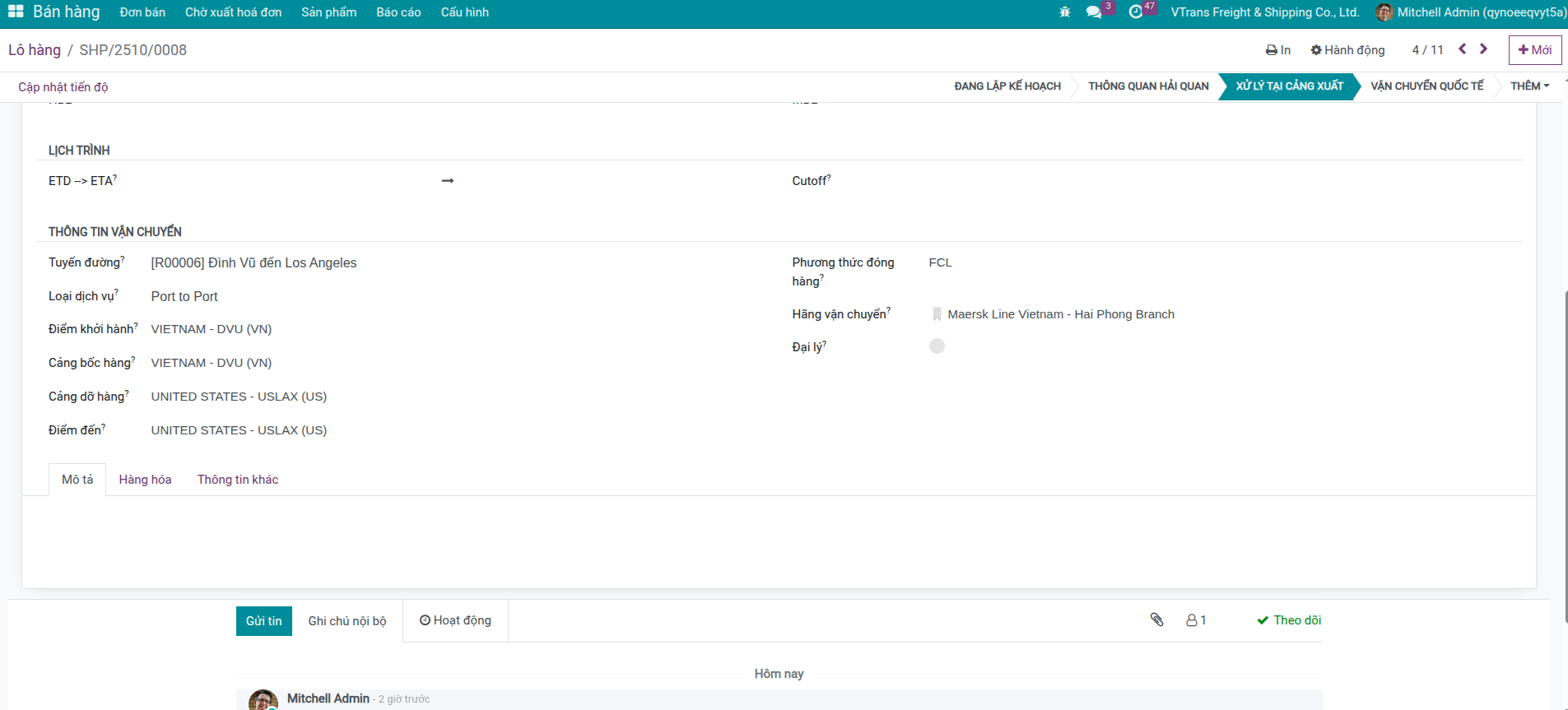Open the followers count icon
Screen dimensions: 1568x710
1196,620
